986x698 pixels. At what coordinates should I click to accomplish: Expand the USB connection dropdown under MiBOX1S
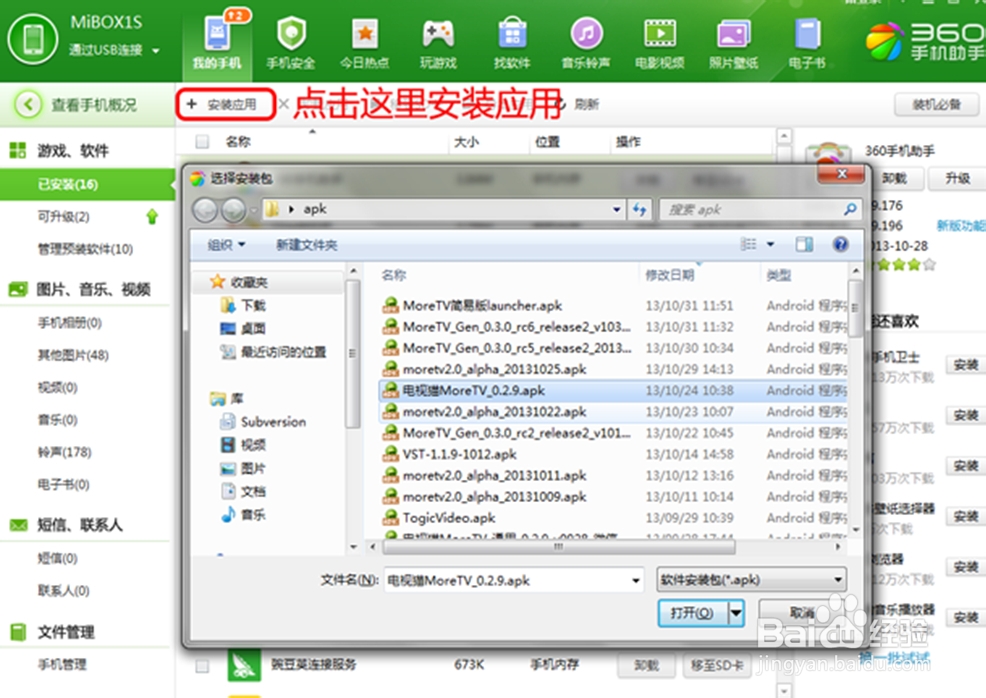[x=156, y=51]
